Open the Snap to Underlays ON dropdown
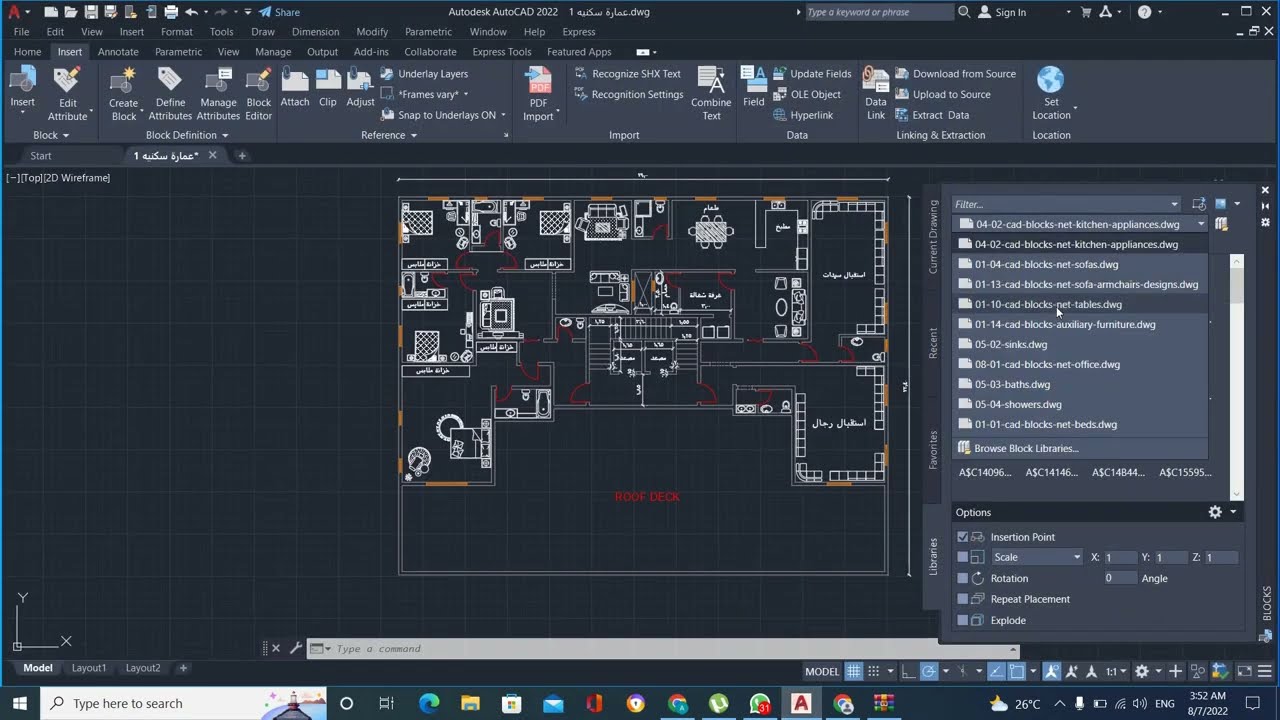 click(503, 115)
